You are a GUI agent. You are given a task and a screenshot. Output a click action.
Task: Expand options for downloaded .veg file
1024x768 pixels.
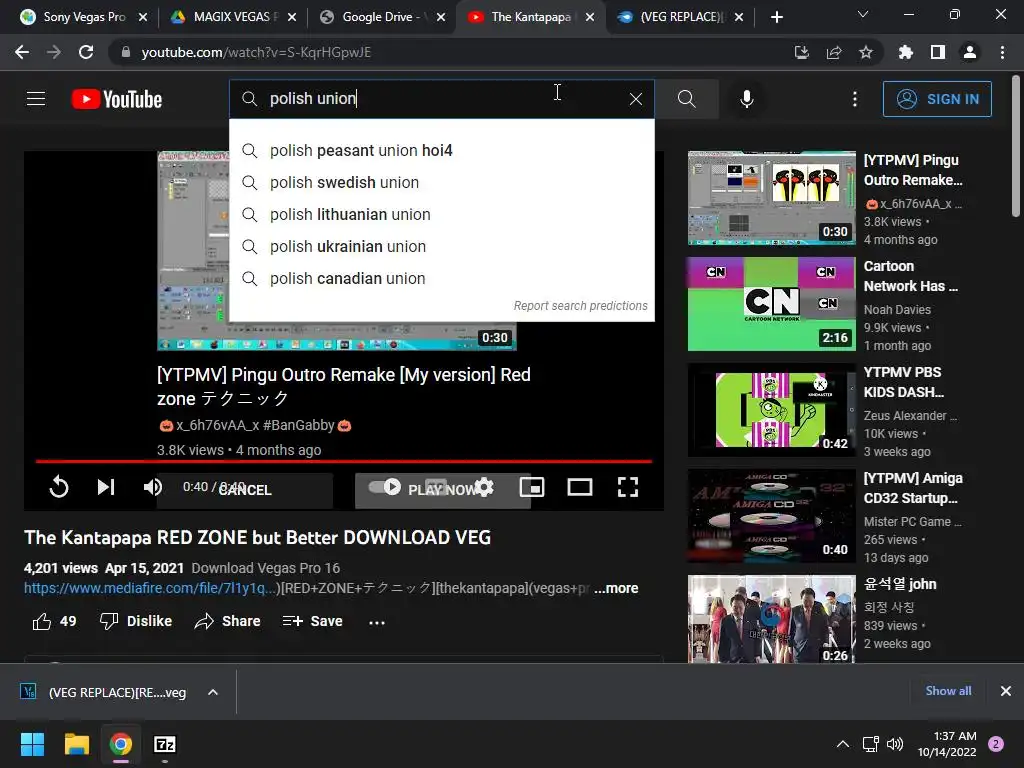pos(213,692)
